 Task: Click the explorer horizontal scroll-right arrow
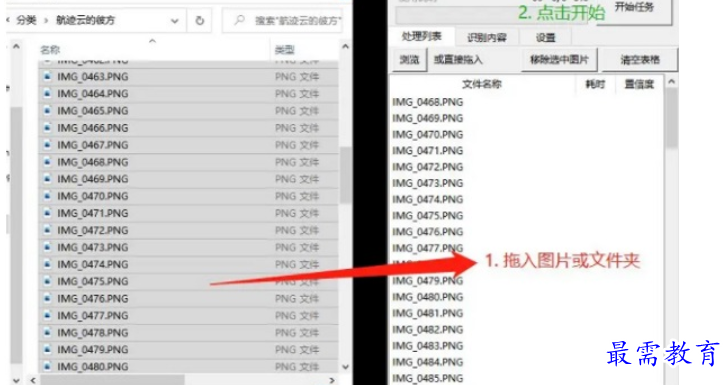pyautogui.click(x=332, y=380)
